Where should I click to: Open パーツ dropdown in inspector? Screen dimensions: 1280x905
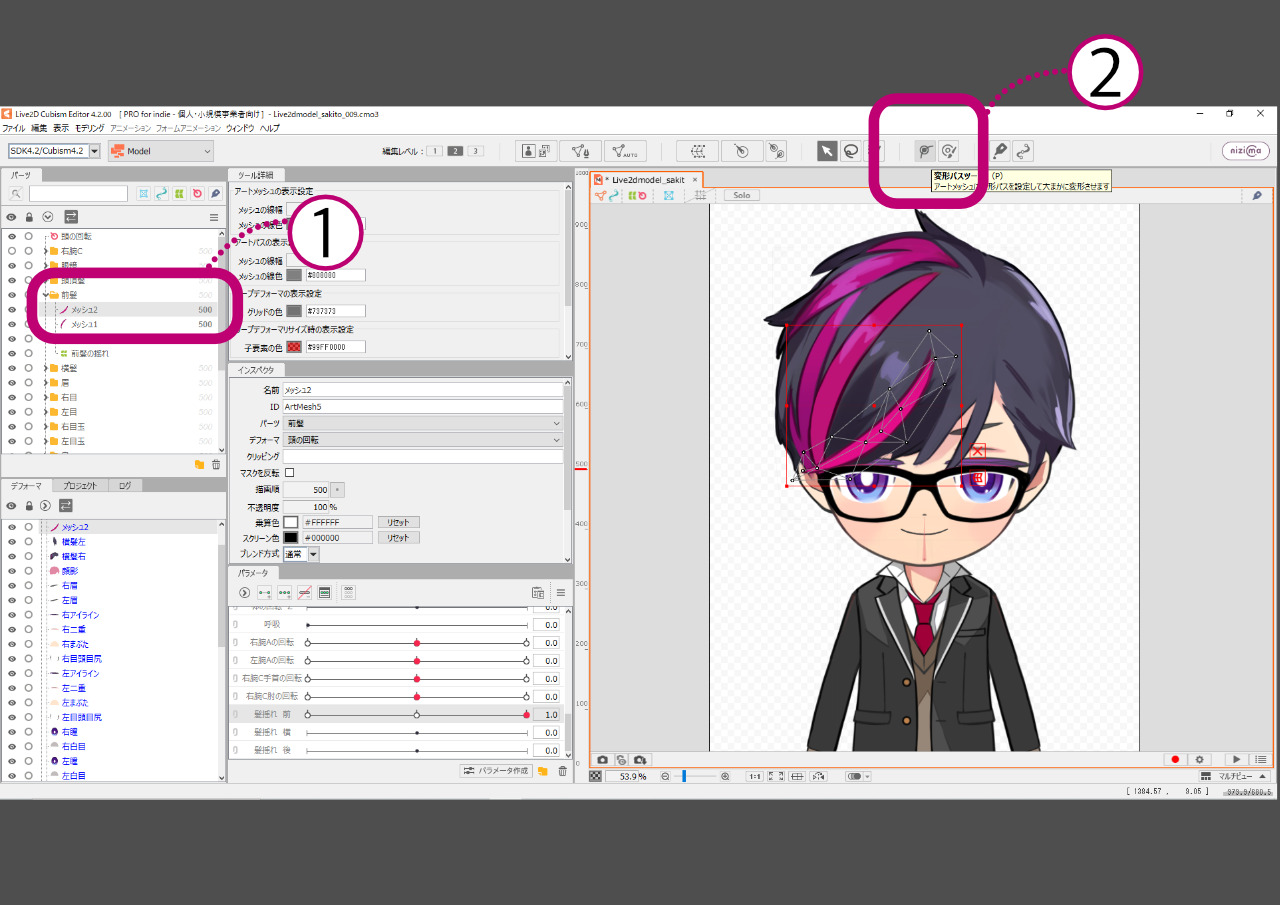[x=423, y=423]
